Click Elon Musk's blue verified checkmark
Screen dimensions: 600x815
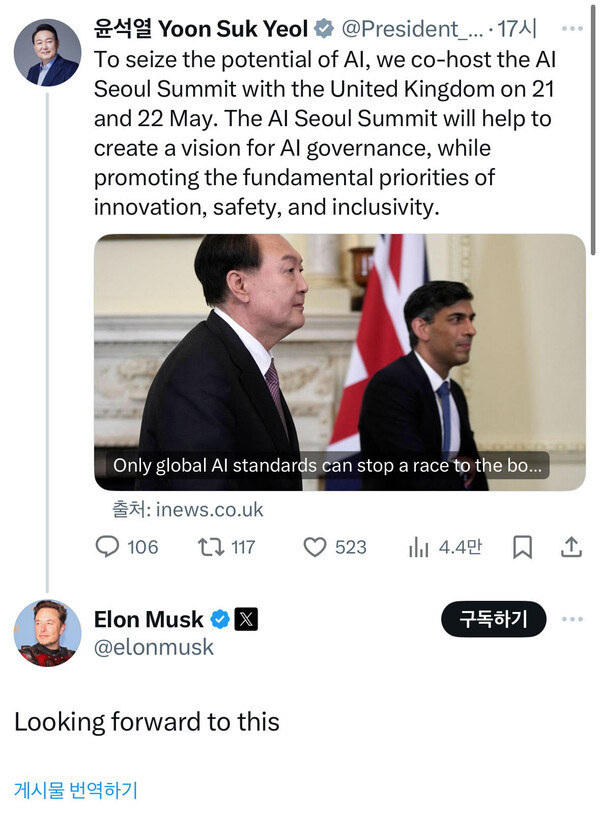click(x=219, y=619)
